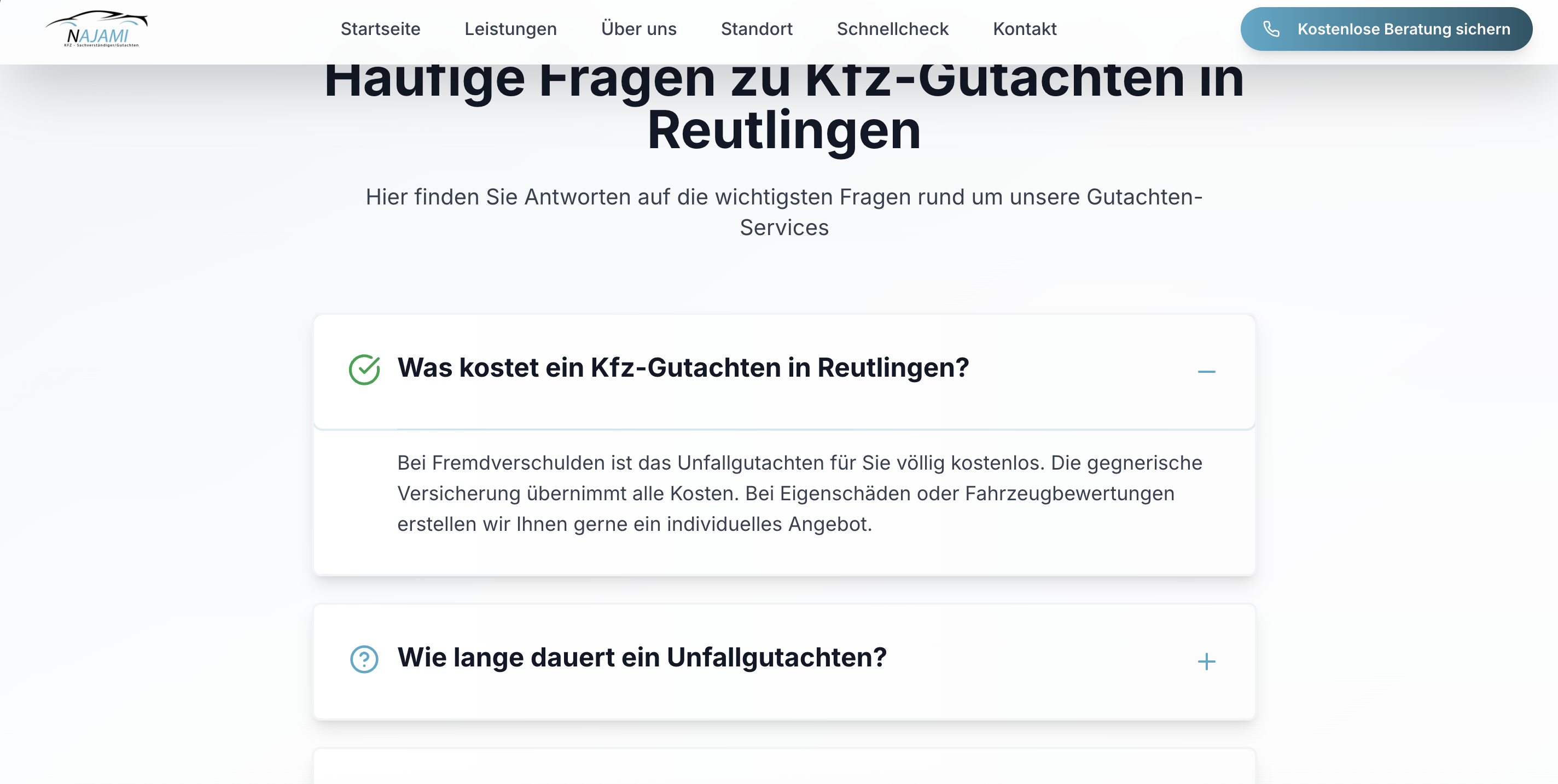The height and width of the screenshot is (784, 1558).
Task: Navigate to Kontakt
Action: [x=1024, y=28]
